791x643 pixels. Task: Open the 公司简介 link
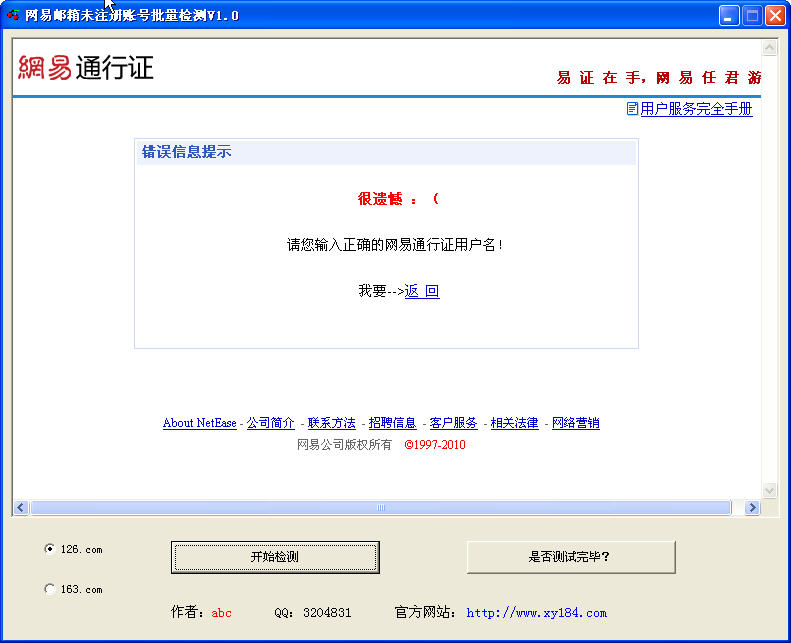coord(270,423)
